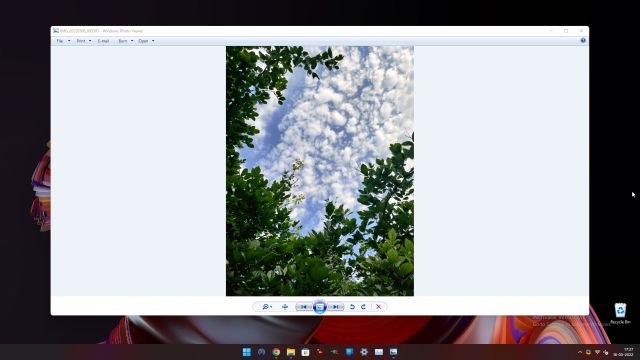This screenshot has width=640, height=360.
Task: Open the Print menu
Action: click(81, 41)
